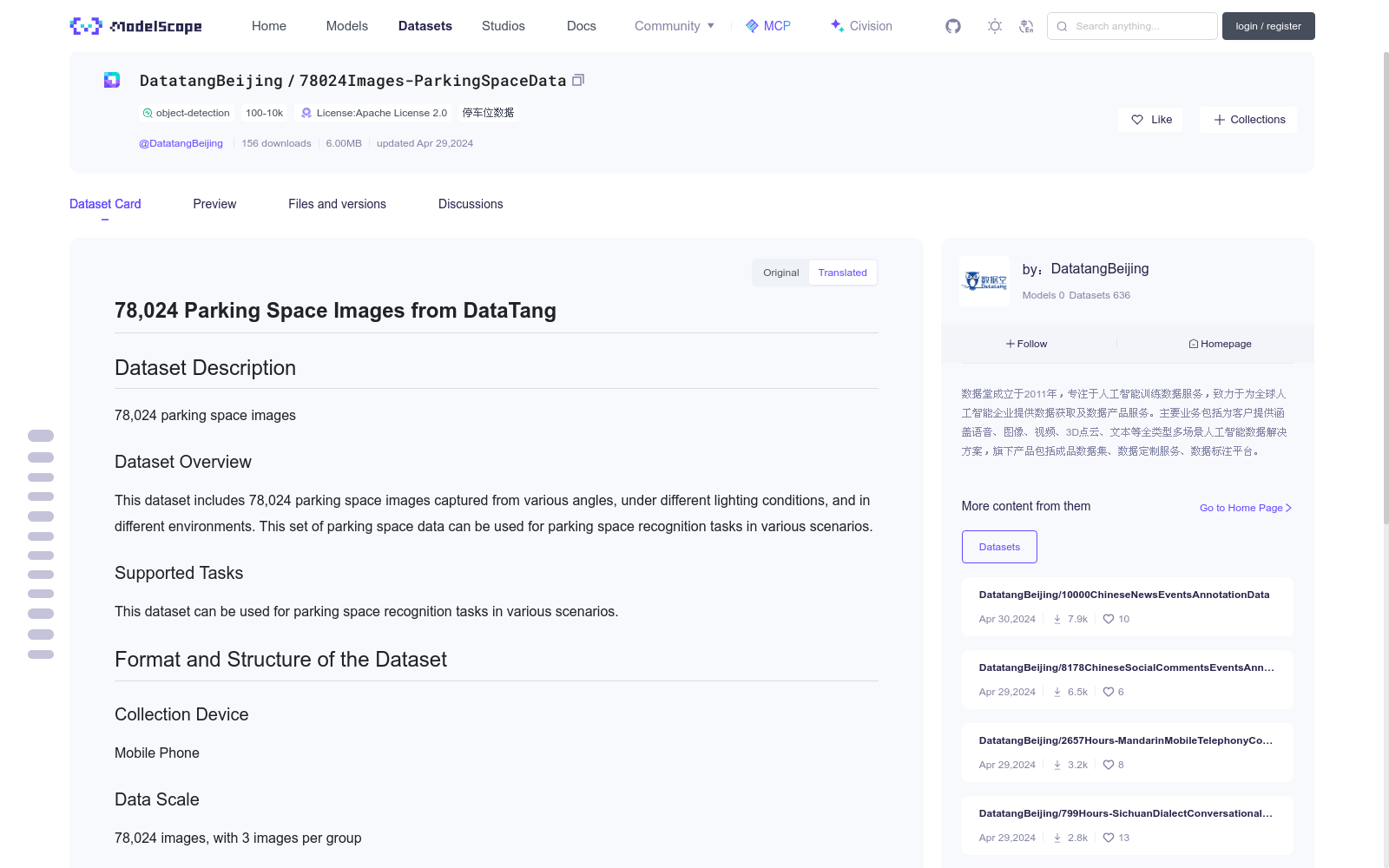Click the Civision sparkle icon
1389x868 pixels.
click(x=837, y=26)
